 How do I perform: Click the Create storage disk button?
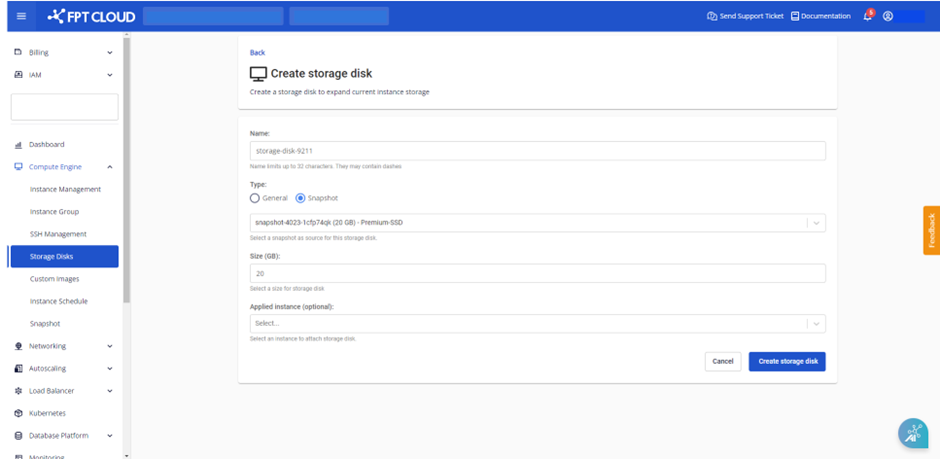pos(786,361)
